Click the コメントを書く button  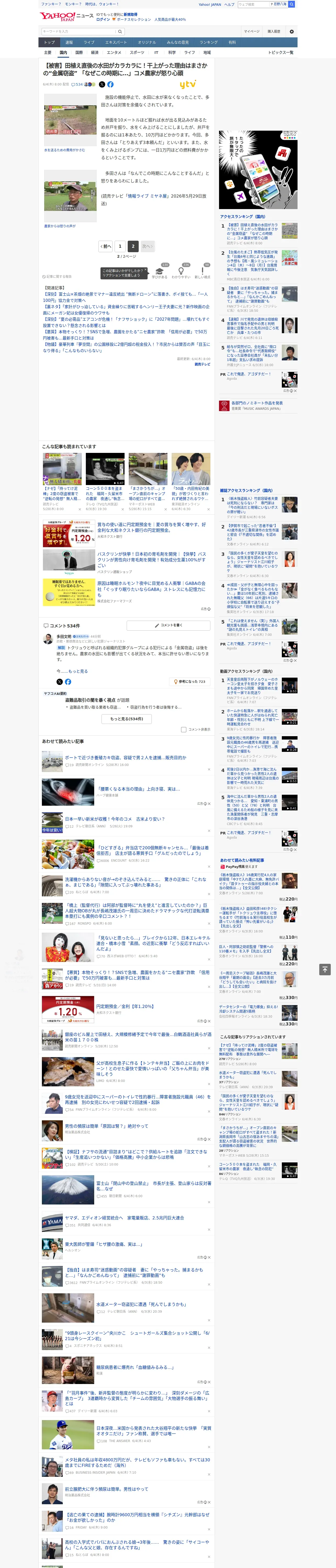tap(169, 625)
